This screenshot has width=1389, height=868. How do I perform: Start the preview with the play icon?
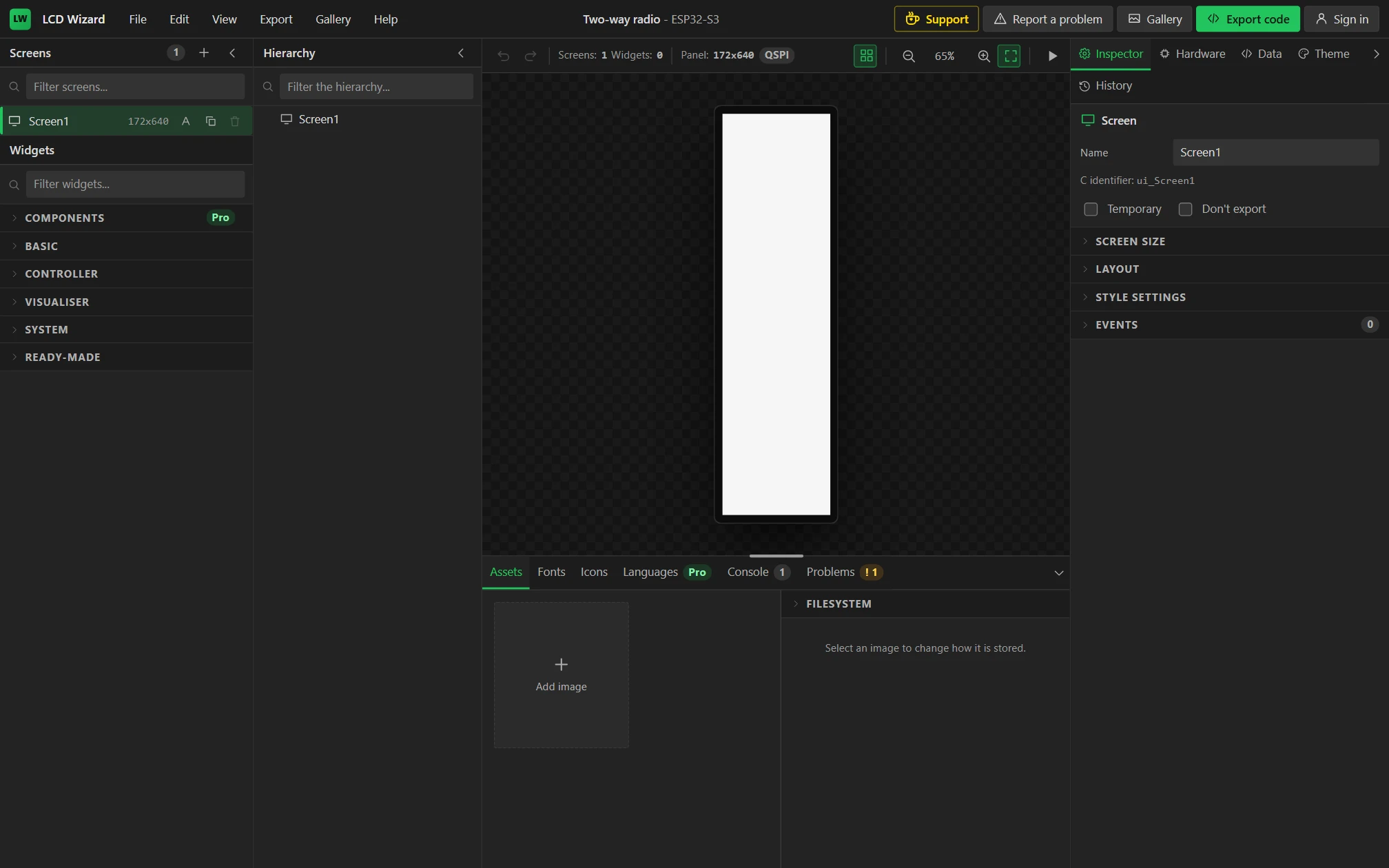point(1052,56)
